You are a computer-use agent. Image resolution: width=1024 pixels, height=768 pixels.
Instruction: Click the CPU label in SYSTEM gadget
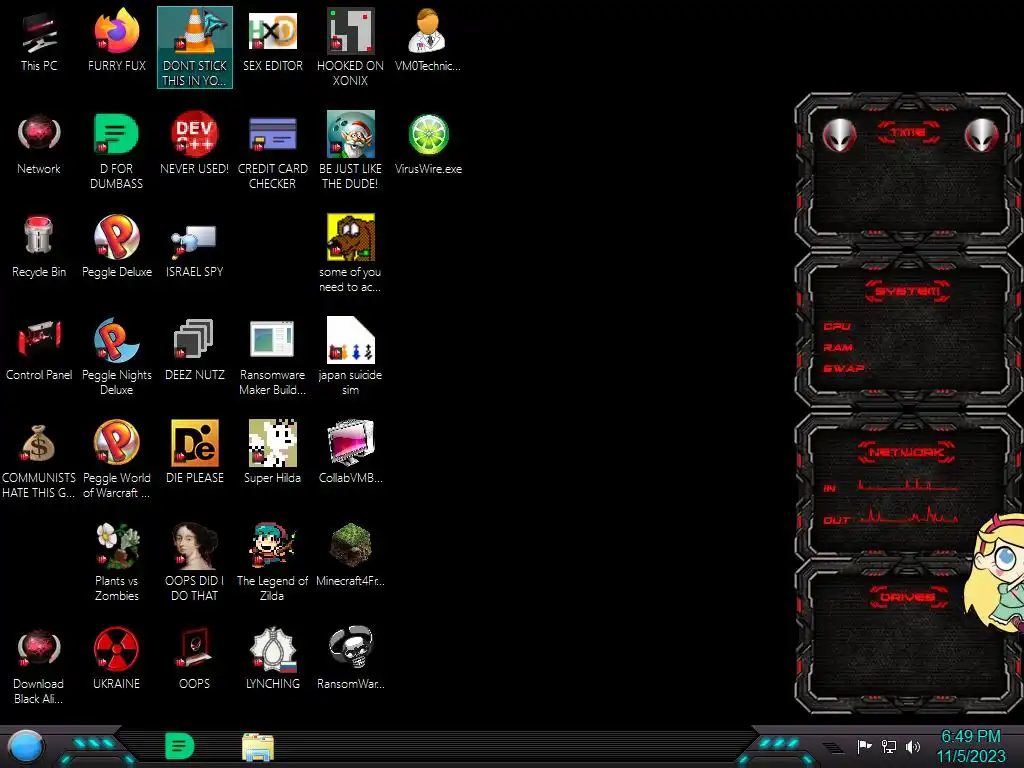click(x=837, y=326)
